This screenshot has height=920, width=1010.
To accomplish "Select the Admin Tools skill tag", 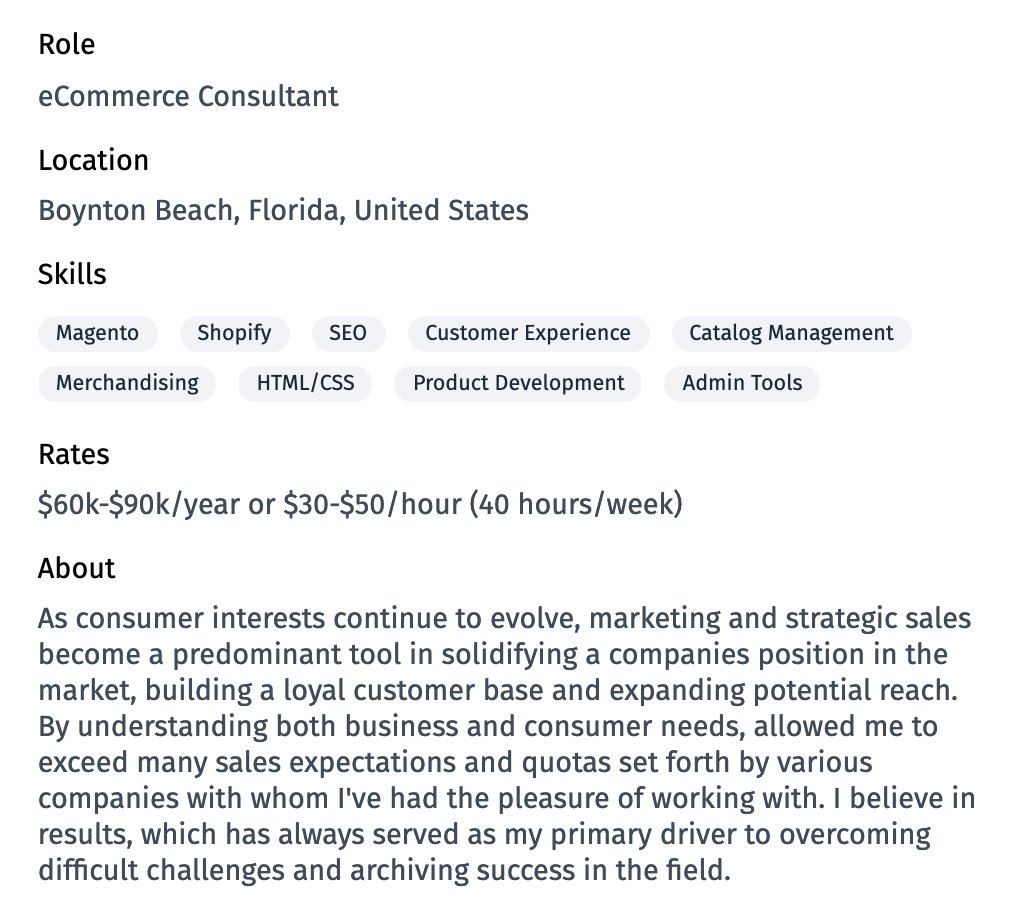I will tap(742, 384).
